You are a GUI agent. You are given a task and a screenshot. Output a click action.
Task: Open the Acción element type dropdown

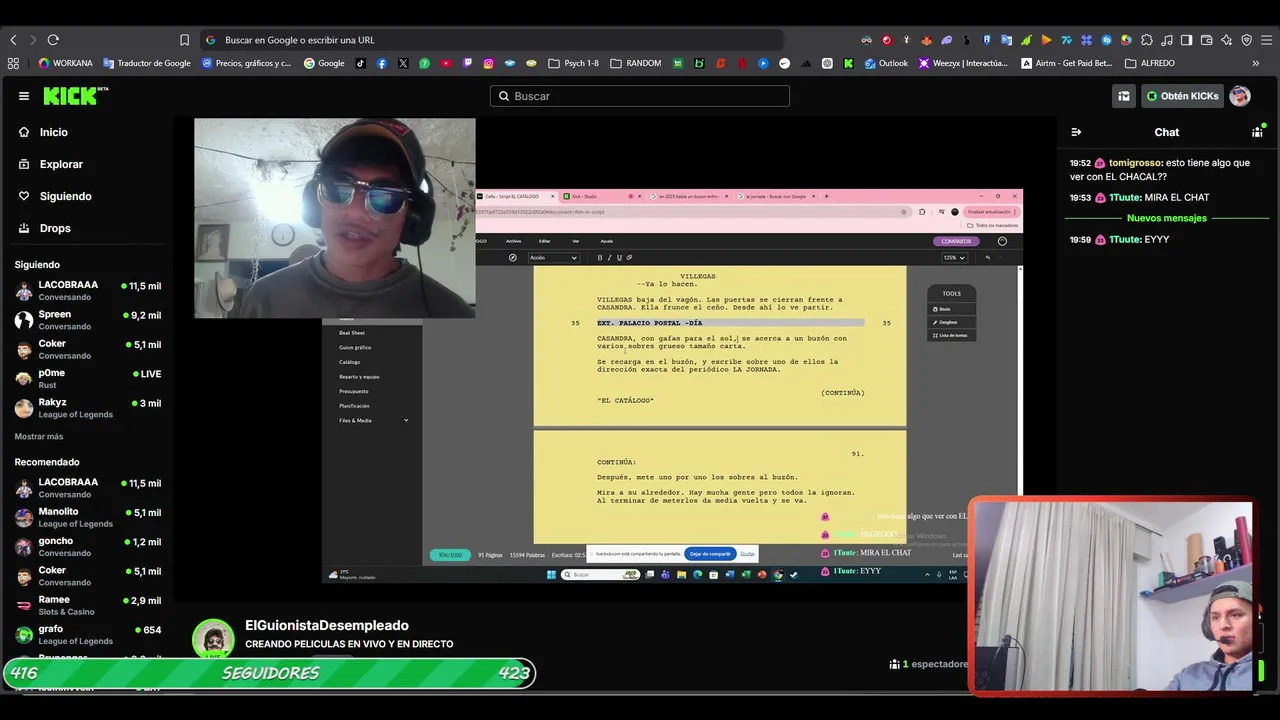coord(553,258)
